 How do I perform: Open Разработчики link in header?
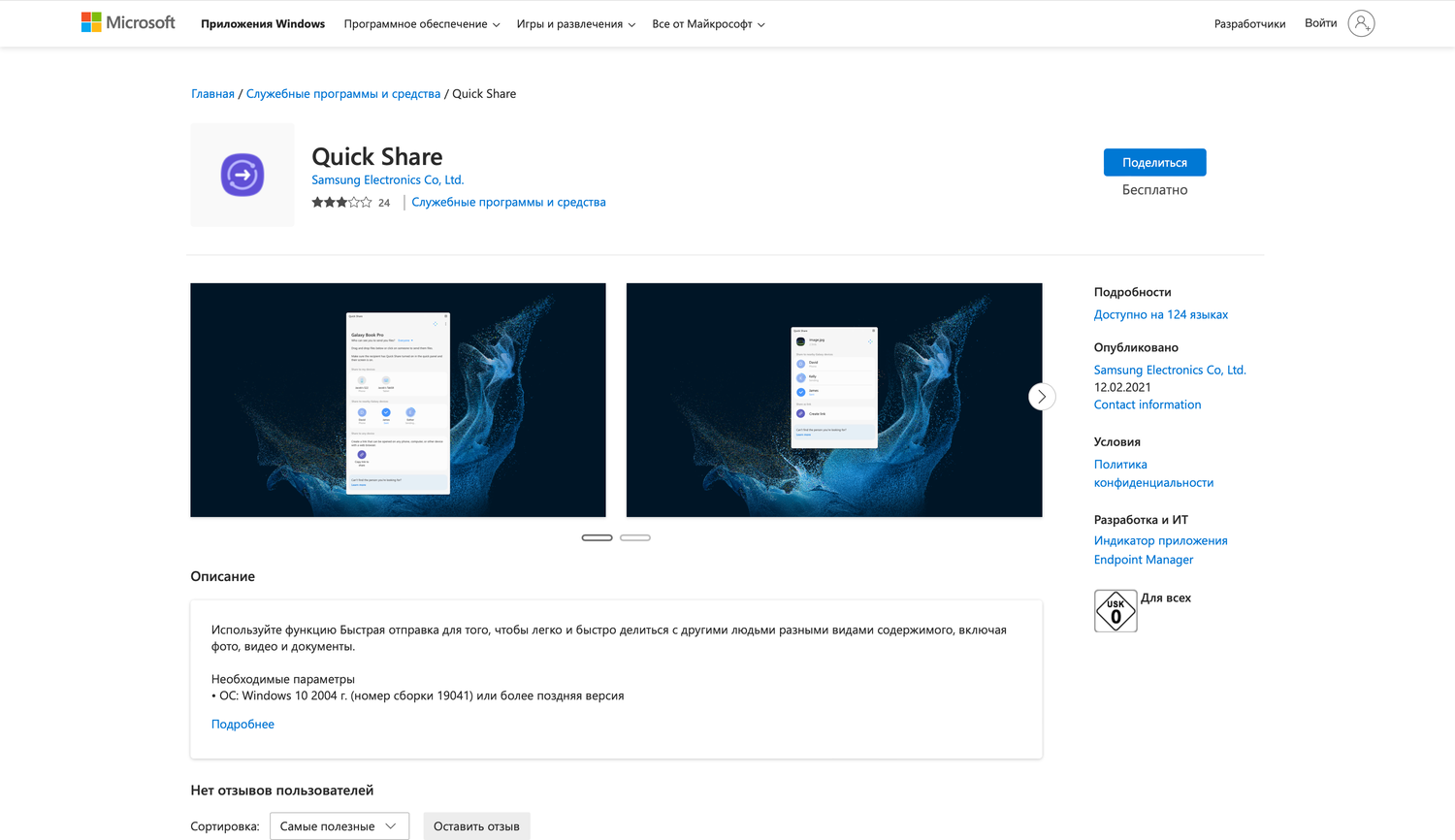pyautogui.click(x=1249, y=24)
